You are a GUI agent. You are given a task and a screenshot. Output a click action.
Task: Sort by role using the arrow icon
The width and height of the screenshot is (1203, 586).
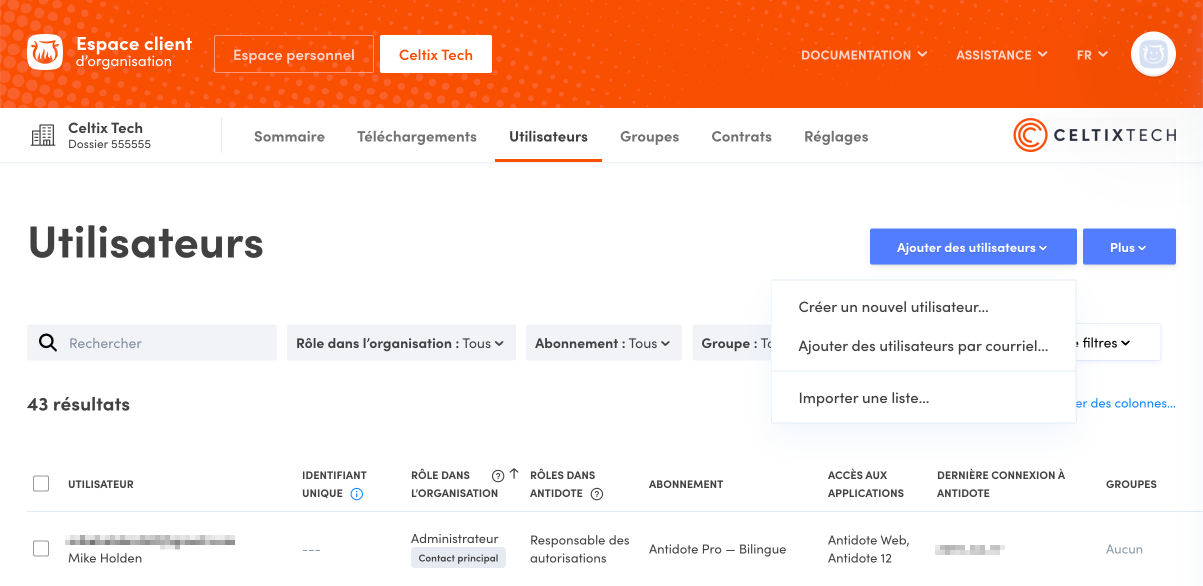click(x=514, y=475)
